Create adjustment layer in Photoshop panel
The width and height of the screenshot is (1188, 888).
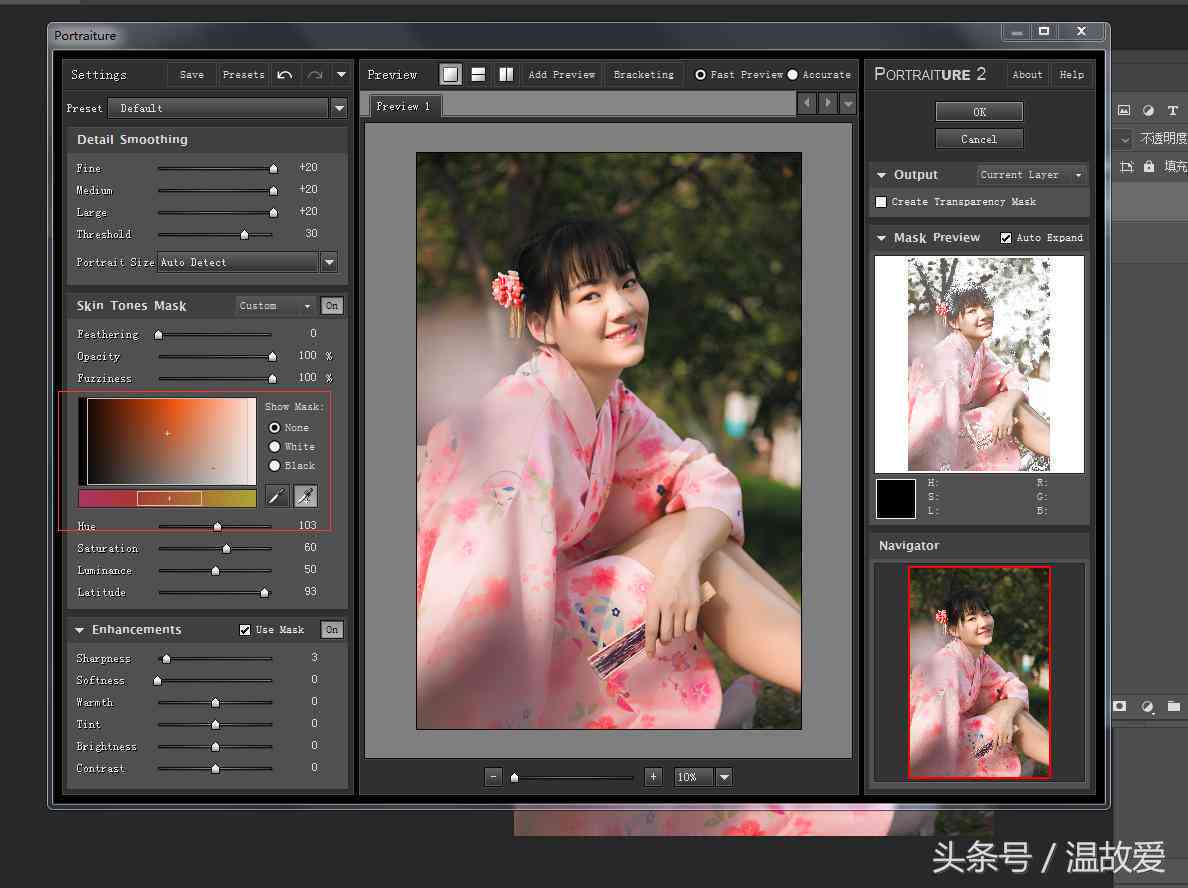coord(1148,706)
